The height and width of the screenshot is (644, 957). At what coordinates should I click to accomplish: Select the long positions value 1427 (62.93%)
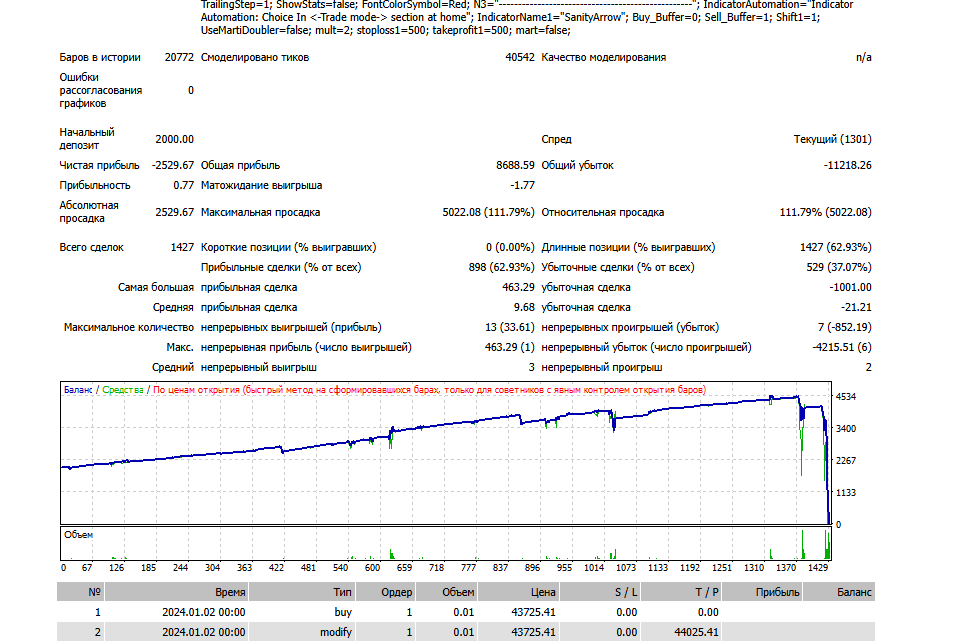pyautogui.click(x=836, y=247)
